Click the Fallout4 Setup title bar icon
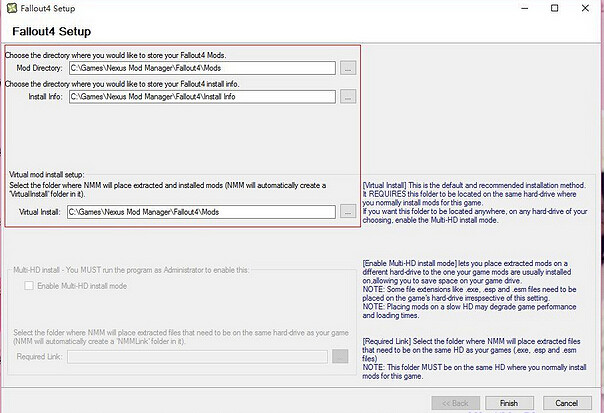Viewport: 604px width, 413px height. coord(11,8)
